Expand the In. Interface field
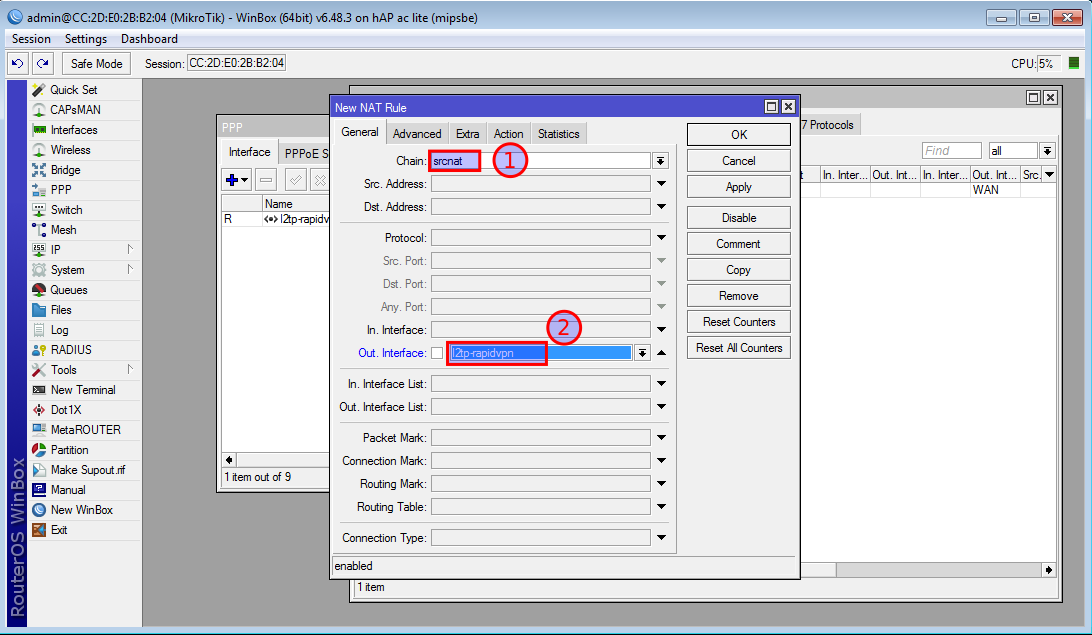 661,330
